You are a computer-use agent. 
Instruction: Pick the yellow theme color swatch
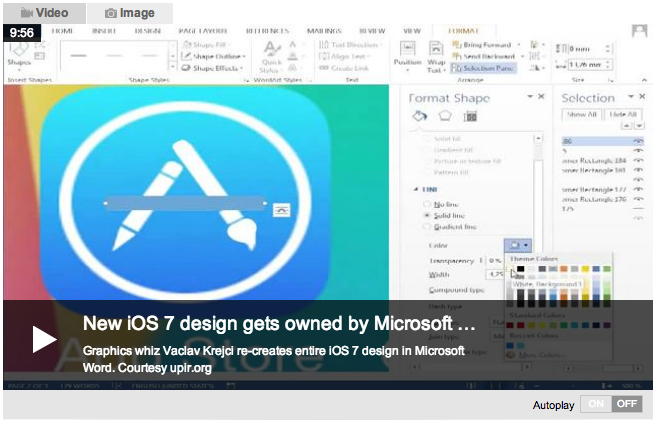(585, 269)
